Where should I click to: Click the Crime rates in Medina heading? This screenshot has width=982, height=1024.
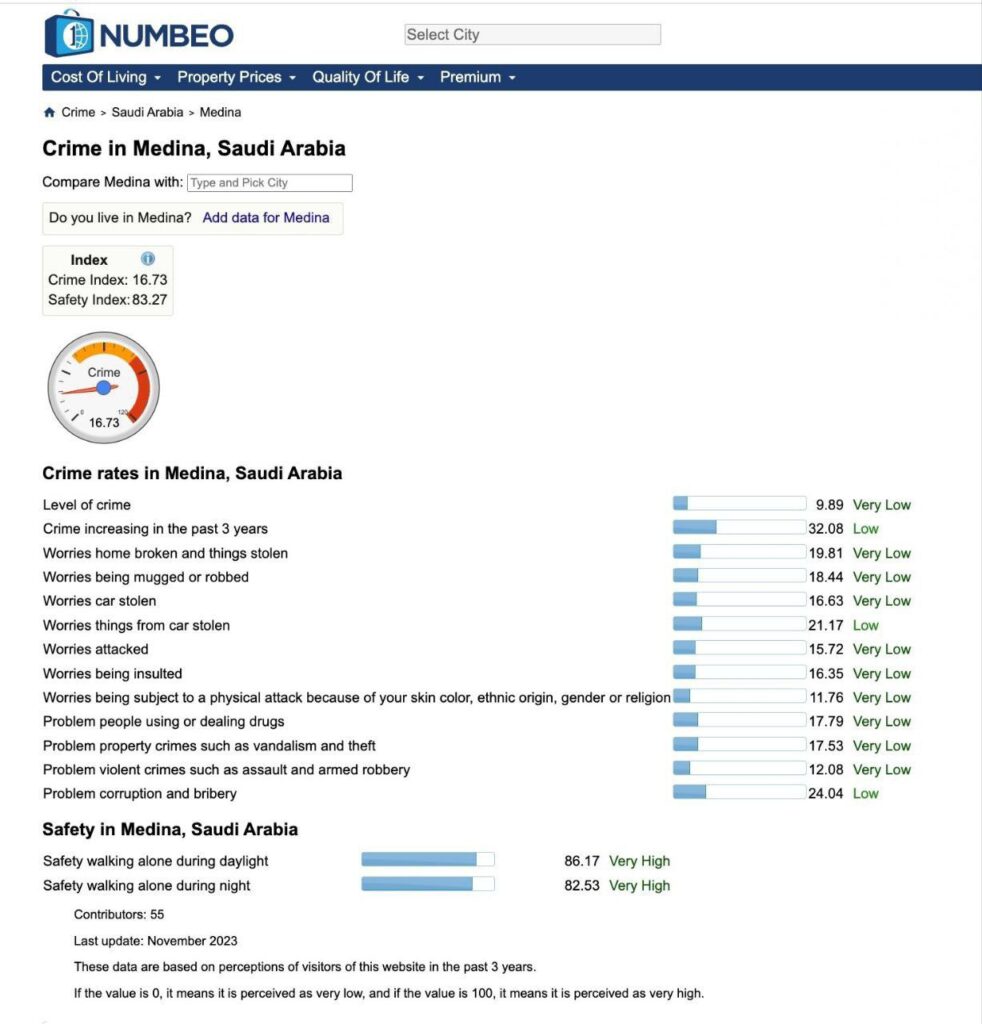click(x=192, y=473)
